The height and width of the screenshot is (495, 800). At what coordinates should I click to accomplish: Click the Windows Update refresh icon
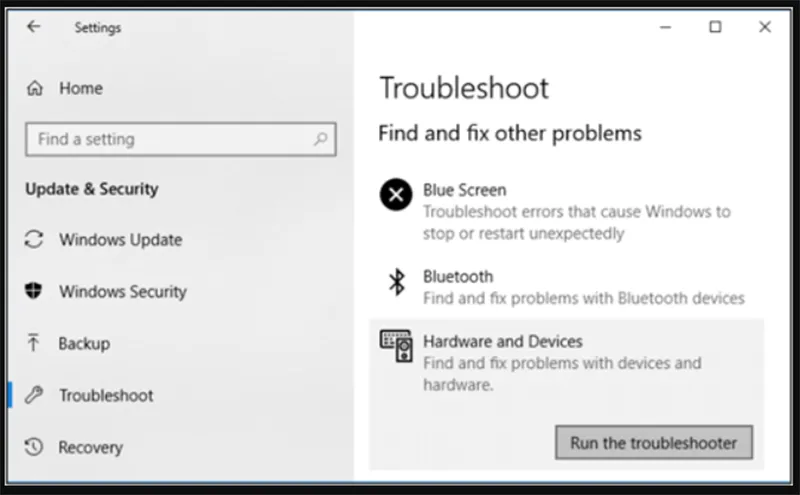tap(34, 239)
